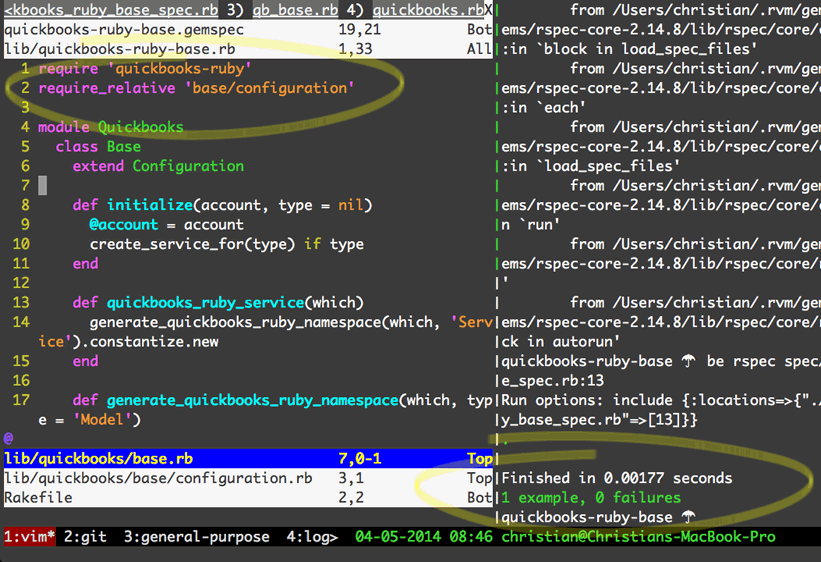Click the generate_quickbooks_ruby_namespace(which, call on line 14
The height and width of the screenshot is (562, 821).
click(x=264, y=322)
